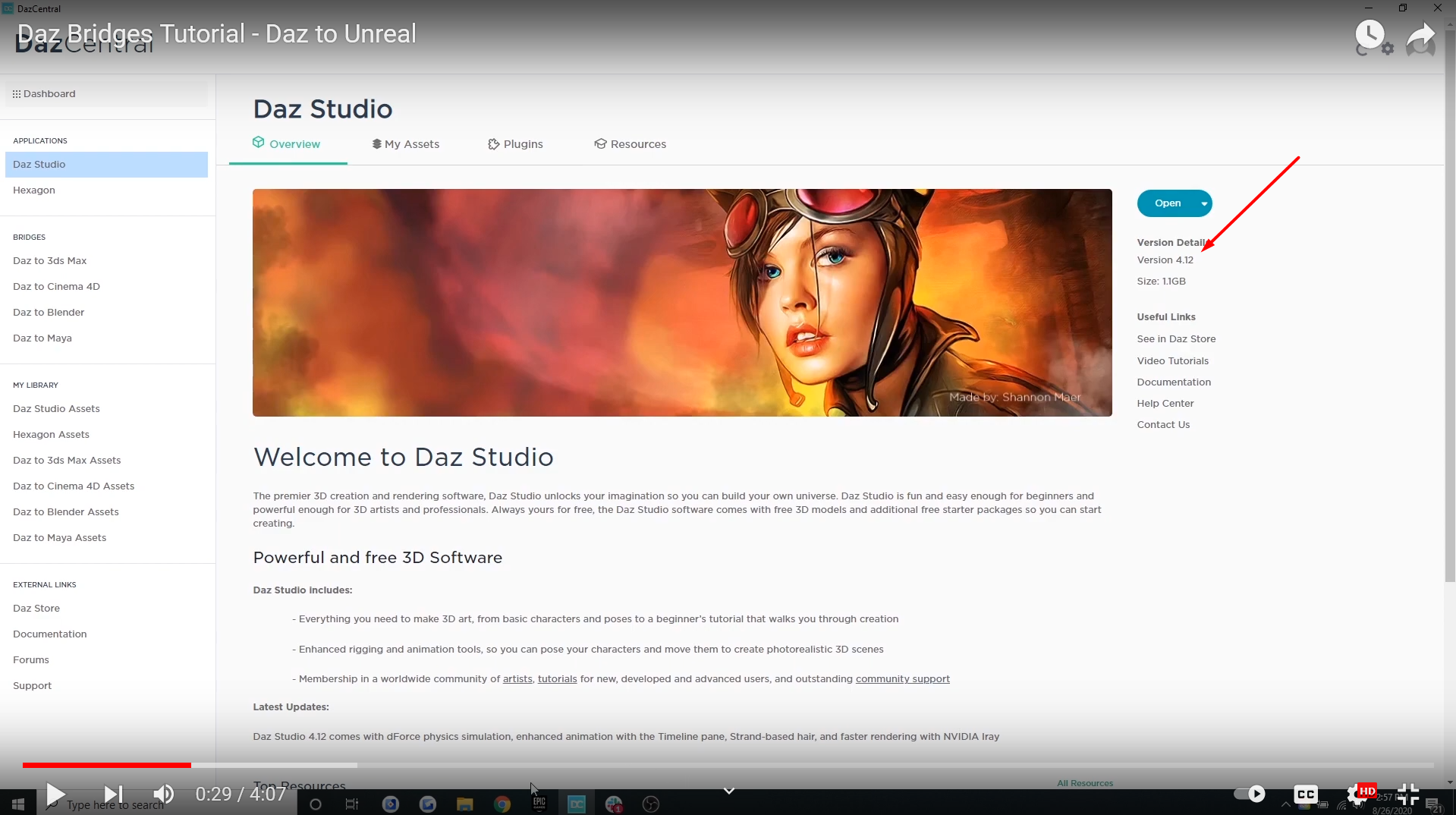The image size is (1456, 815).
Task: Open Support external link
Action: [x=33, y=686]
